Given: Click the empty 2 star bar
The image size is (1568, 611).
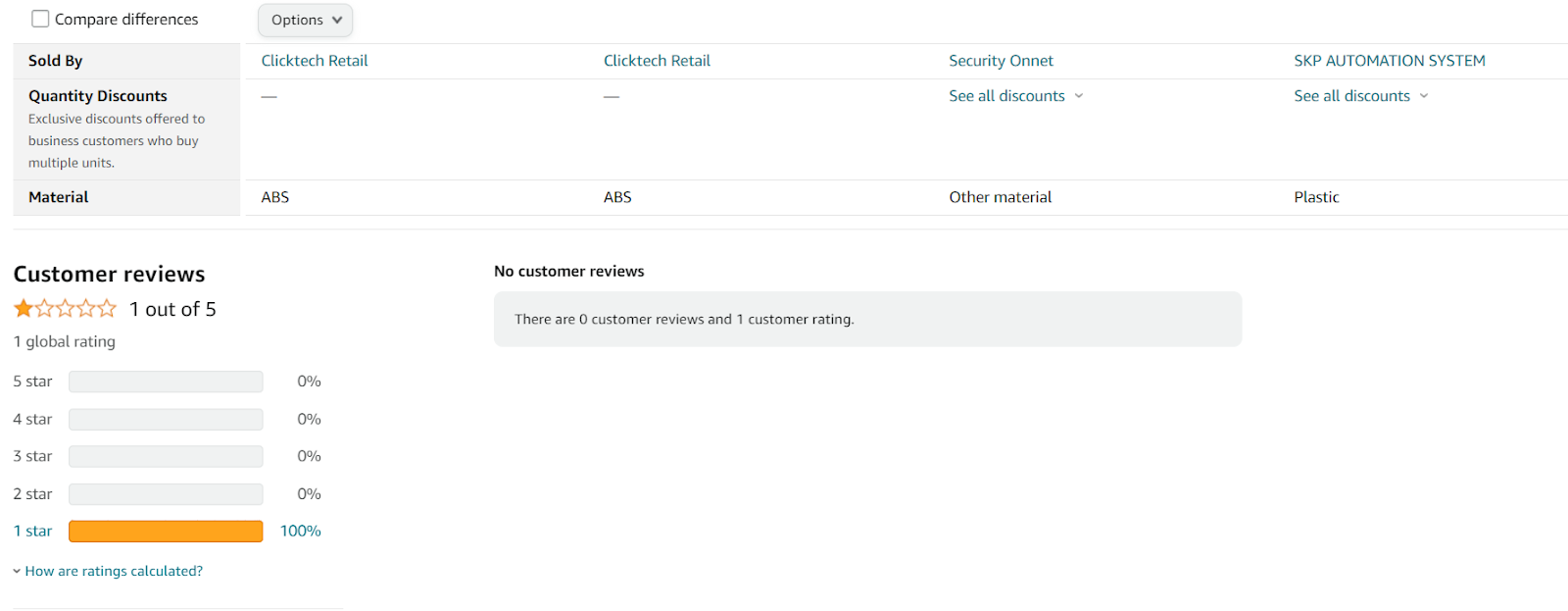Looking at the screenshot, I should [x=166, y=494].
